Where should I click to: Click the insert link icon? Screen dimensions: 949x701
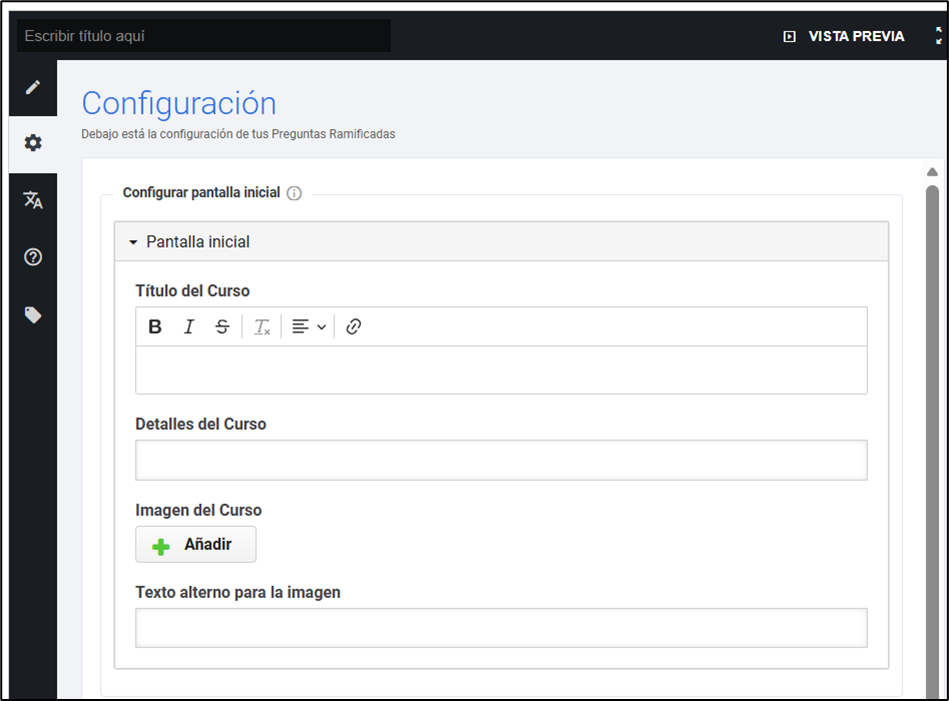353,327
